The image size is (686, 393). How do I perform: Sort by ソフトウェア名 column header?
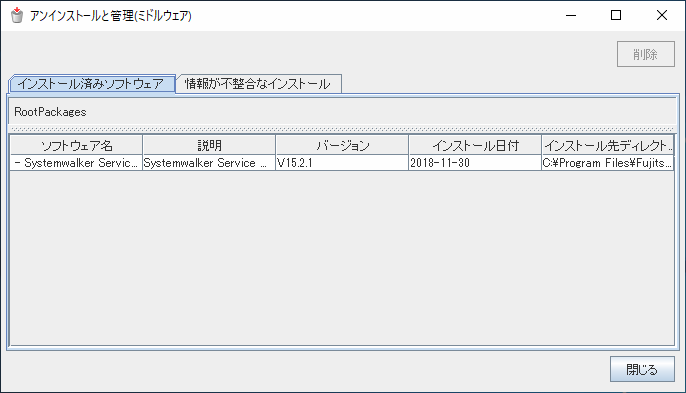[x=77, y=145]
